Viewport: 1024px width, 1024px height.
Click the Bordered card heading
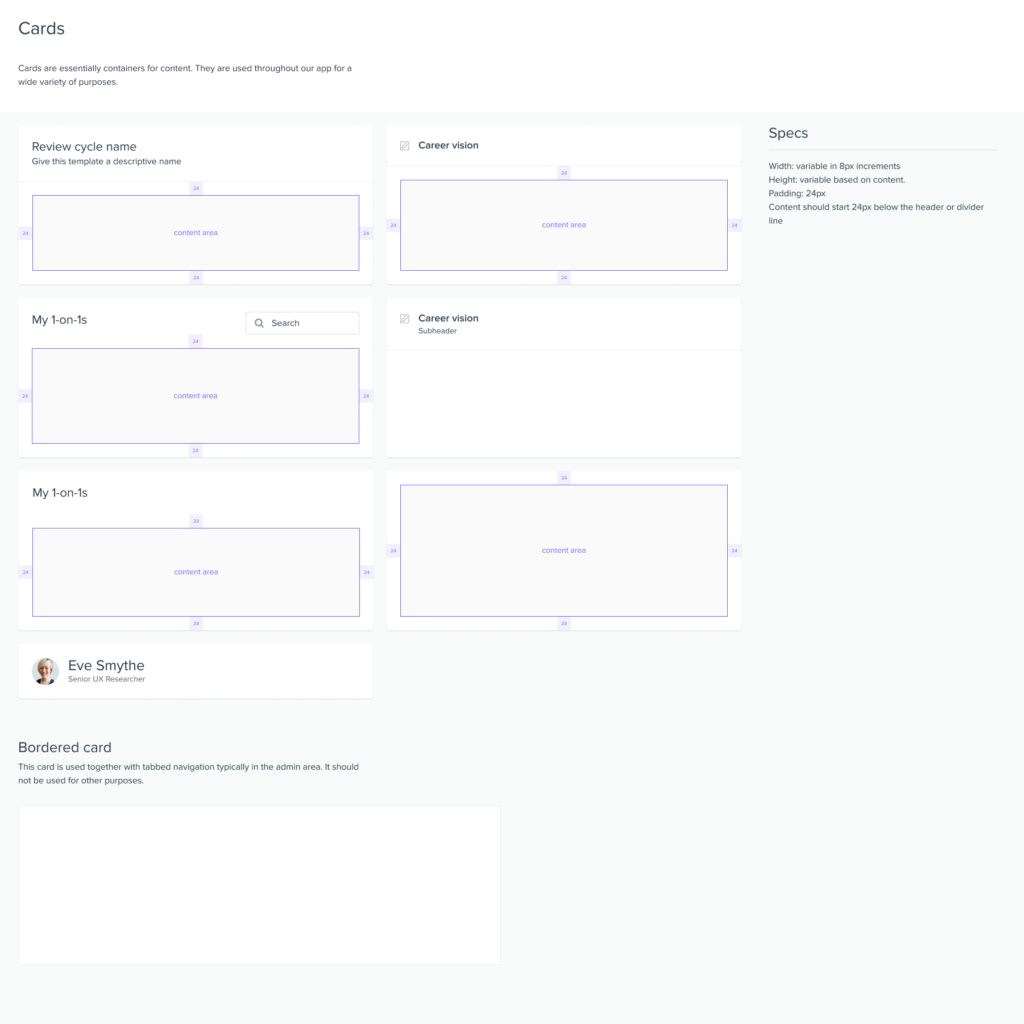tap(64, 747)
